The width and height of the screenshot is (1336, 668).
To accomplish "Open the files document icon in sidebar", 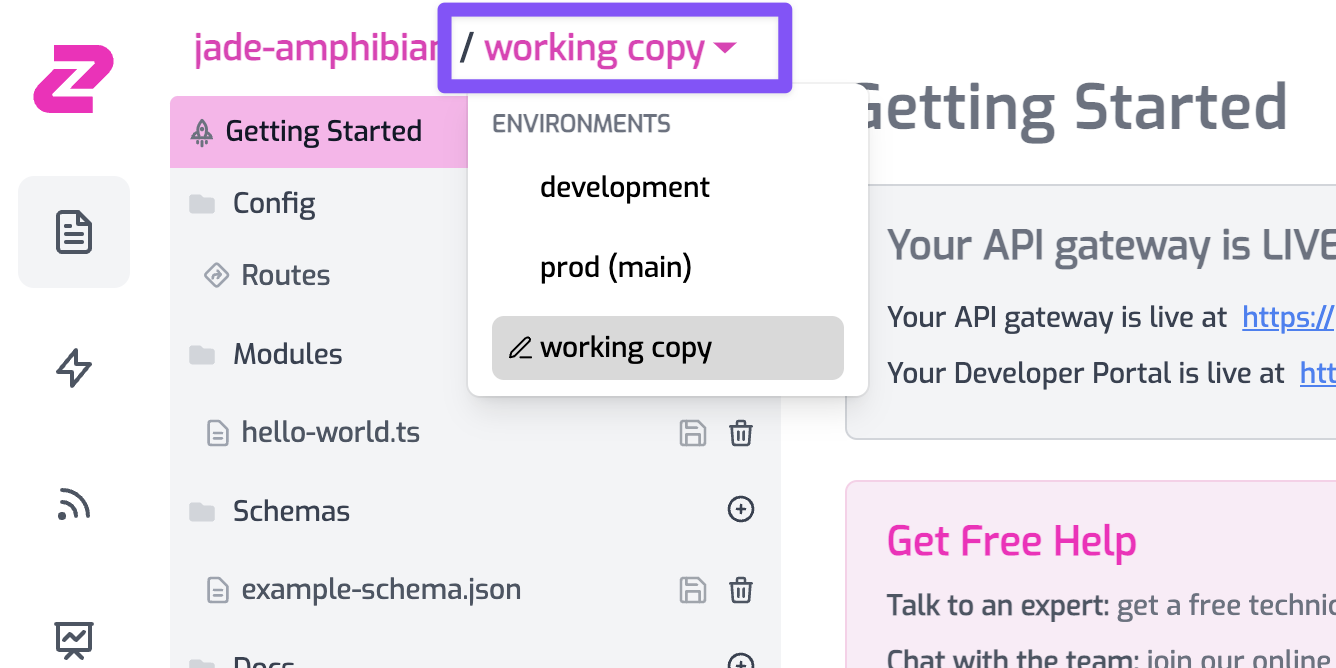I will (x=74, y=232).
